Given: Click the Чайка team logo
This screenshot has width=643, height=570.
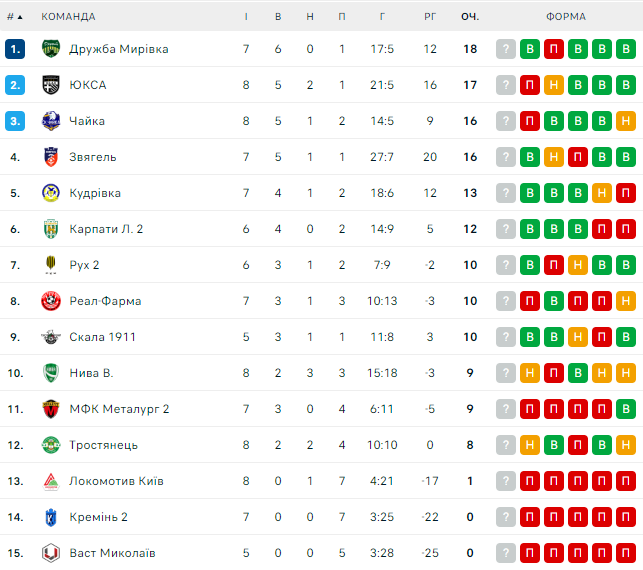Looking at the screenshot, I should [51, 121].
